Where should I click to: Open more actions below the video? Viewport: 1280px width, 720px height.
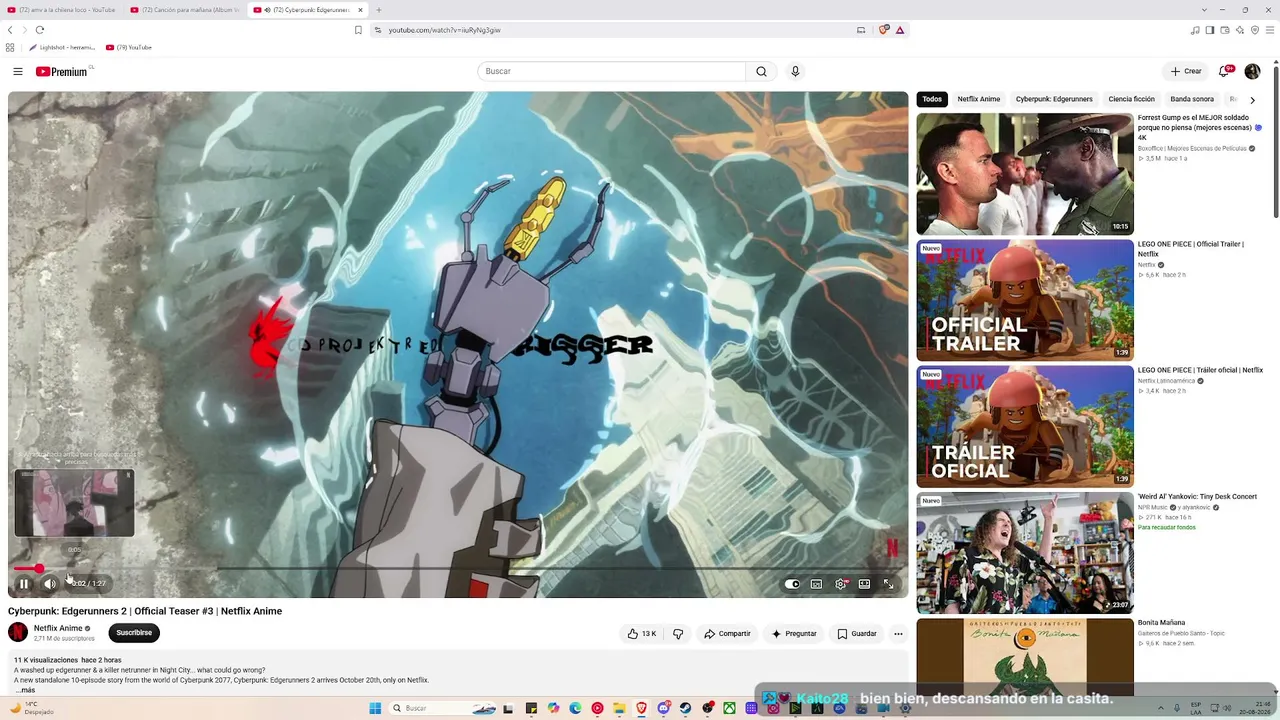[x=898, y=633]
